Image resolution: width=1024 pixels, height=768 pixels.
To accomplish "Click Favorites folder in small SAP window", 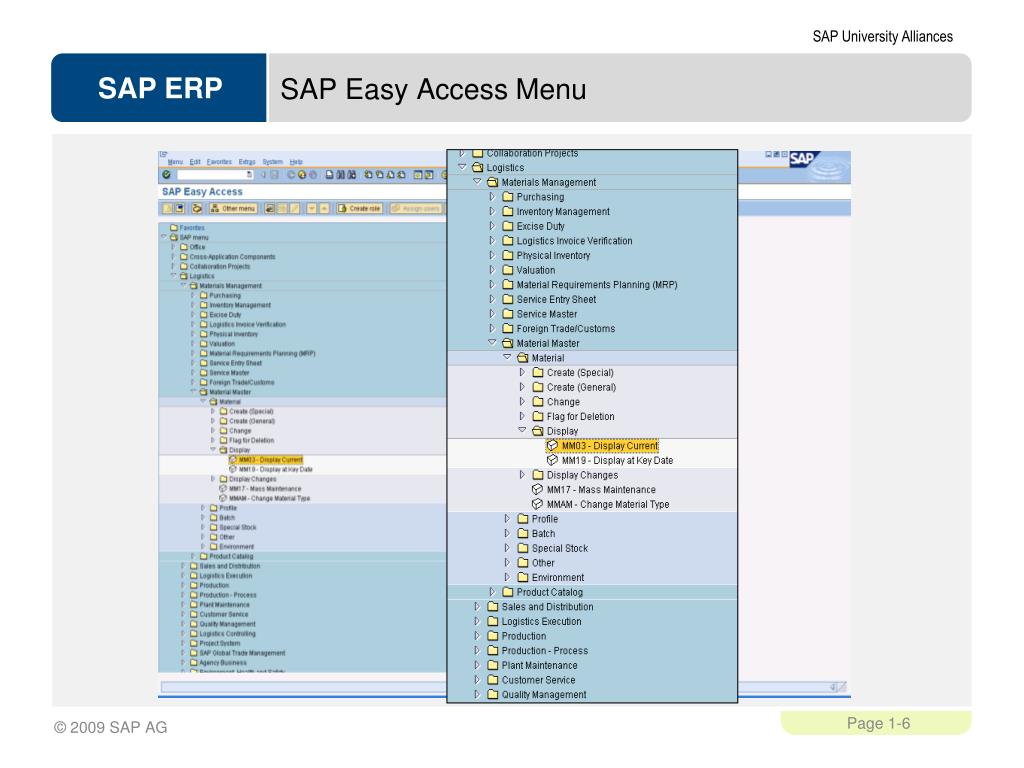I will tap(187, 227).
